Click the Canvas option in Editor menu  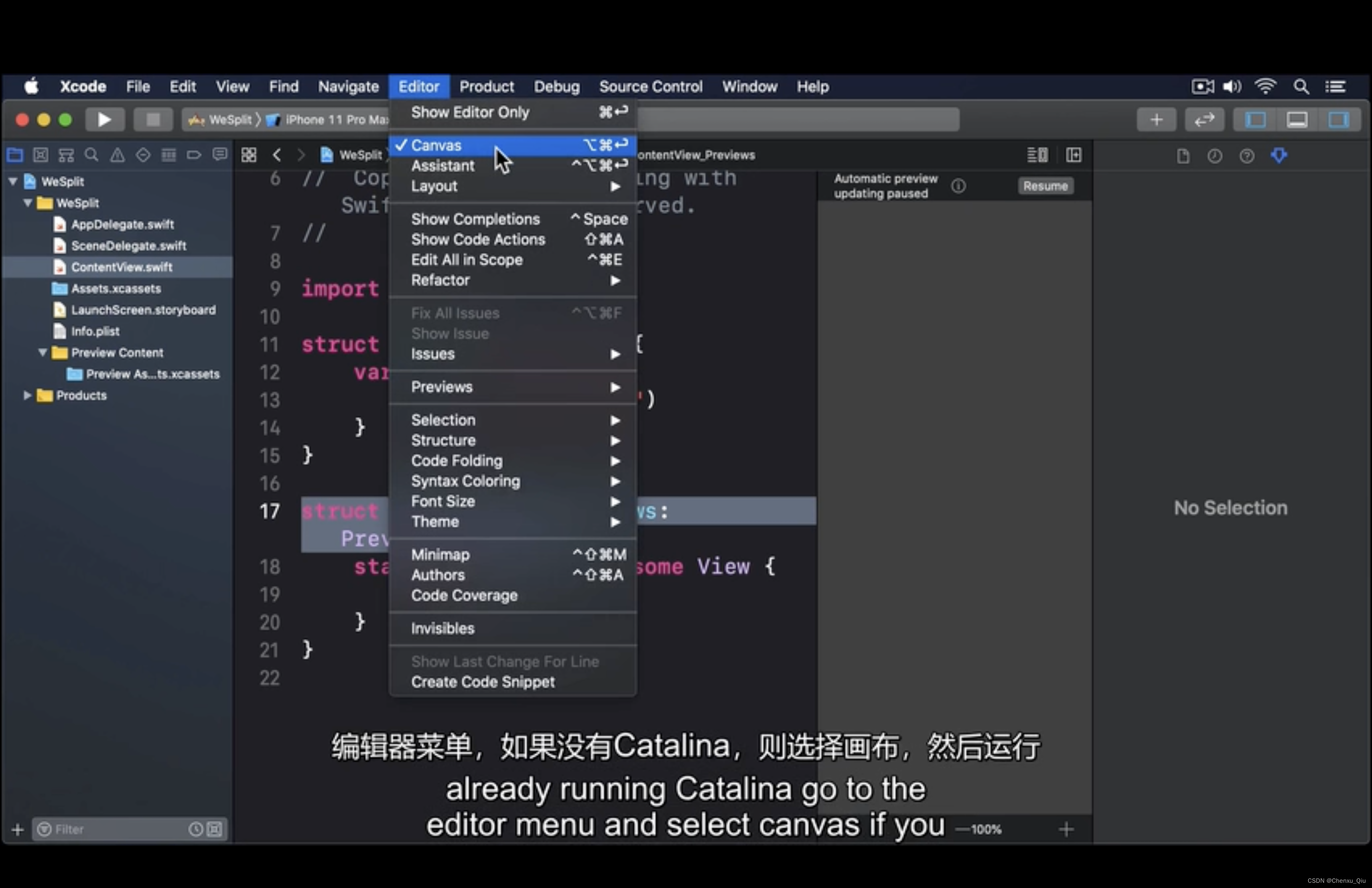(x=437, y=145)
